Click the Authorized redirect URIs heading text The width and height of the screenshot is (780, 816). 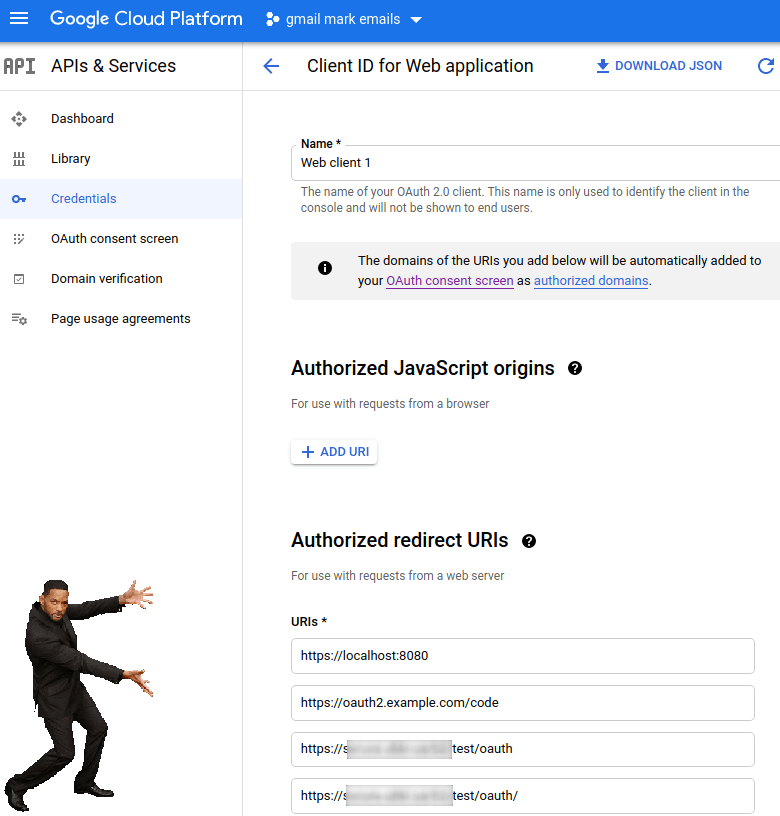tap(400, 540)
